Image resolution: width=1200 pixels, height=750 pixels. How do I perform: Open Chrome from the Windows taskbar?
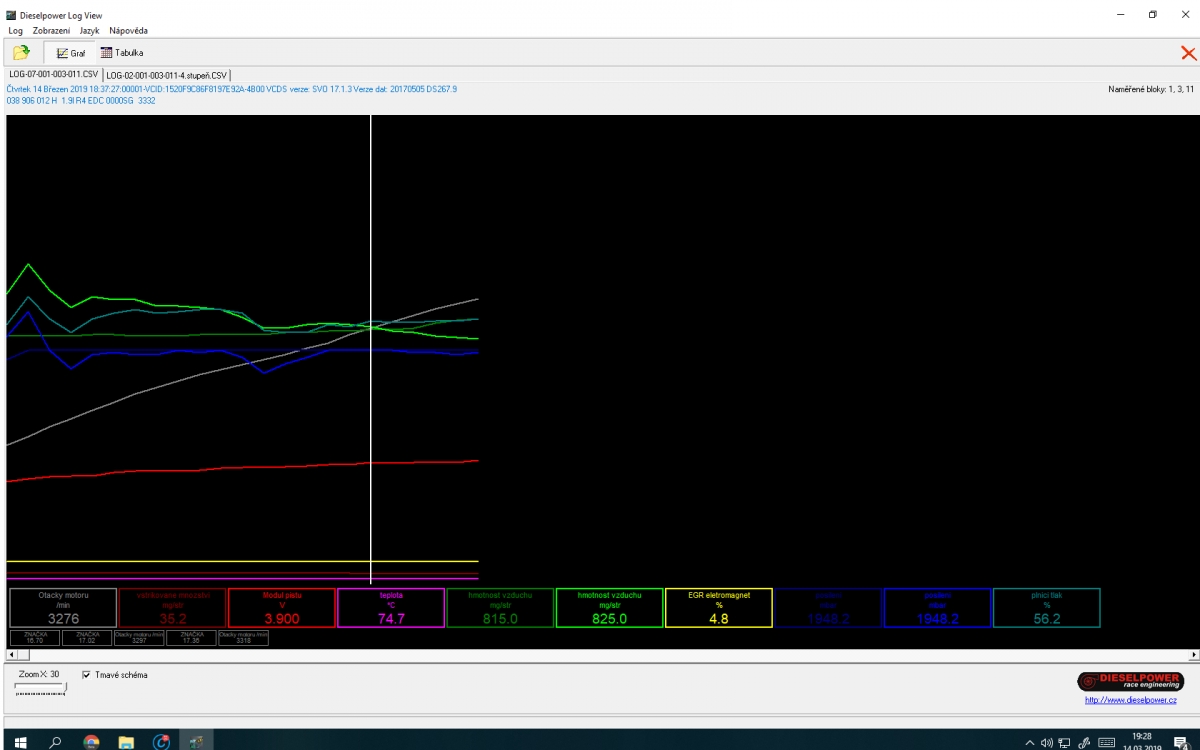[x=91, y=742]
